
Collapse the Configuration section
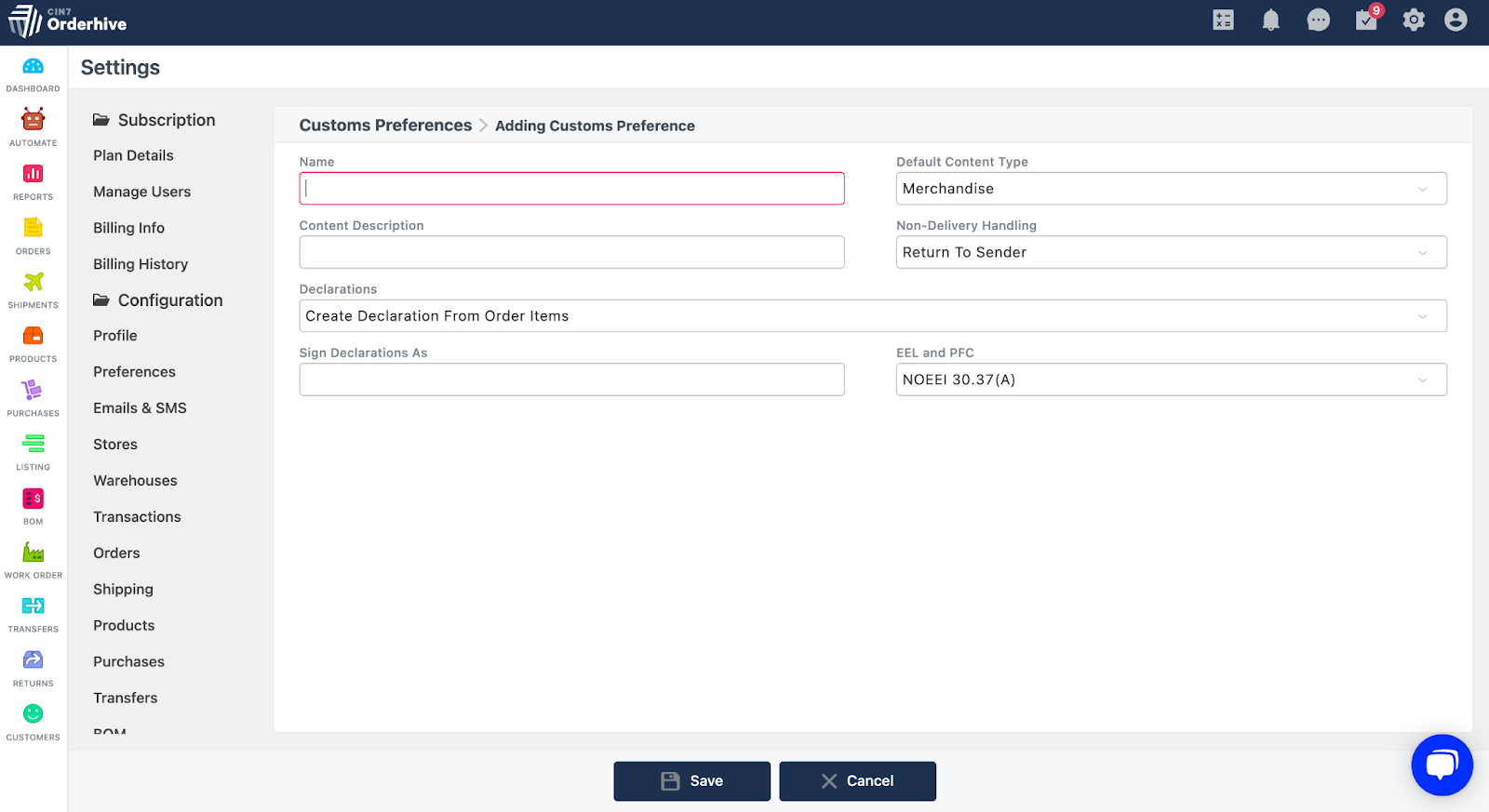coord(157,300)
